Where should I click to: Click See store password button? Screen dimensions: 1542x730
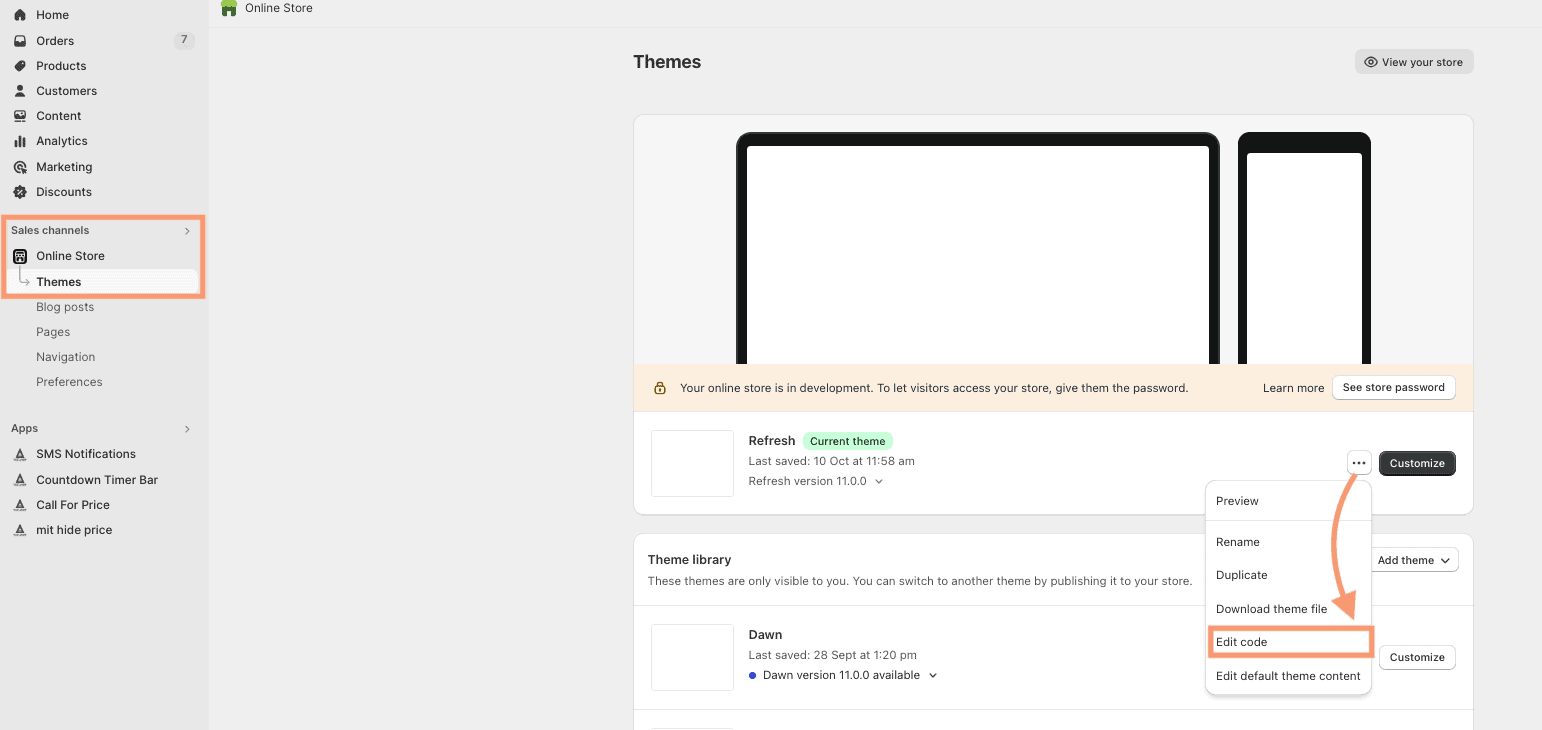[1393, 387]
